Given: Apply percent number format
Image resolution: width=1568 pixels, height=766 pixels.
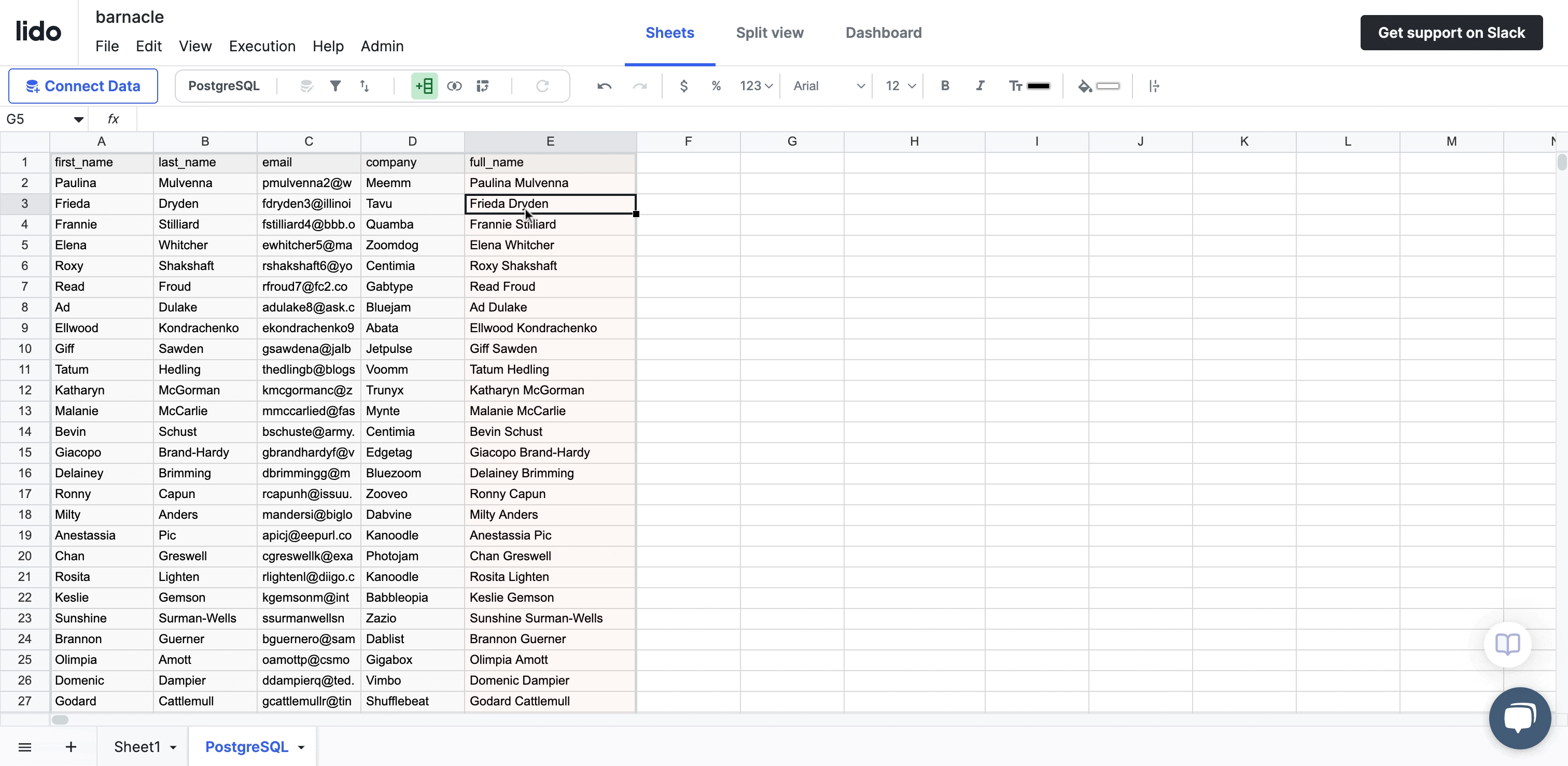Looking at the screenshot, I should 716,86.
